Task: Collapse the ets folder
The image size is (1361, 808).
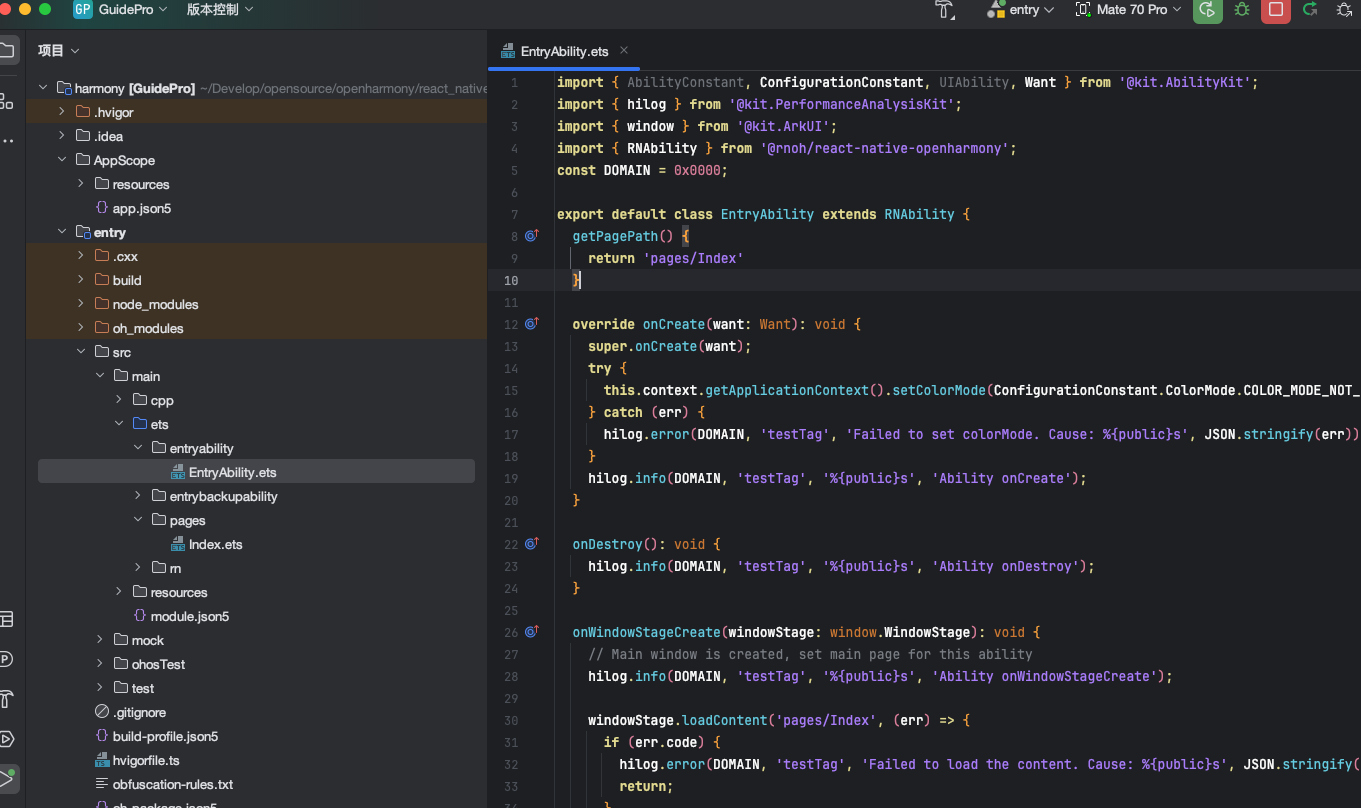Action: [119, 424]
